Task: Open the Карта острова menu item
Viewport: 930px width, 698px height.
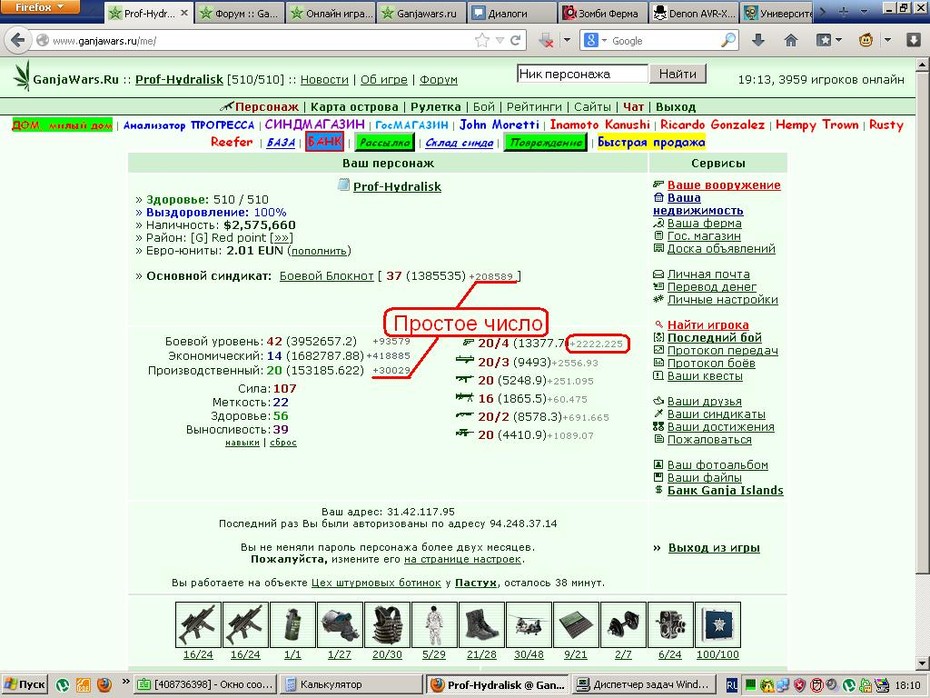Action: [x=354, y=107]
